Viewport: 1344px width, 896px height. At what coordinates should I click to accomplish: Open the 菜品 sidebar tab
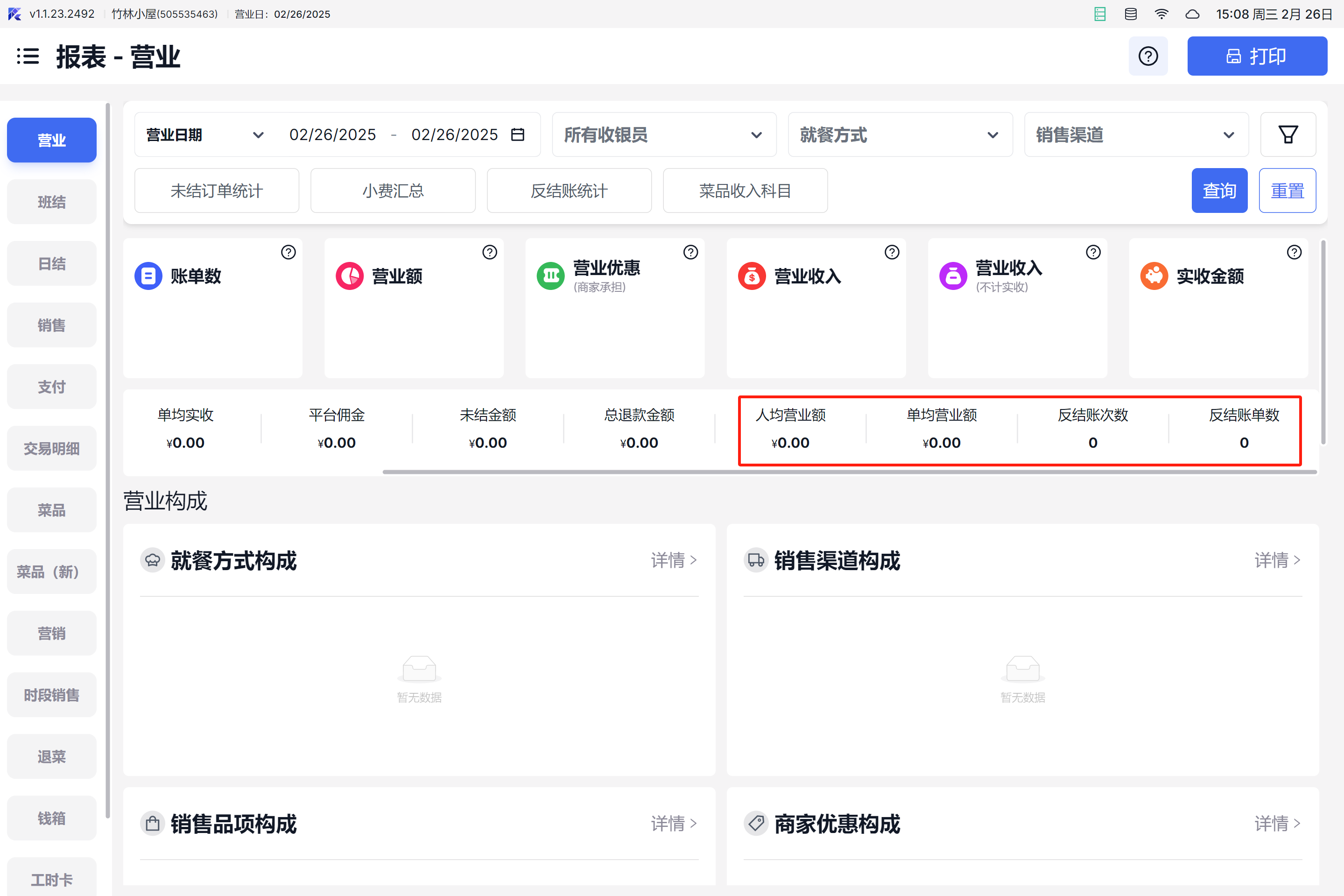[51, 510]
